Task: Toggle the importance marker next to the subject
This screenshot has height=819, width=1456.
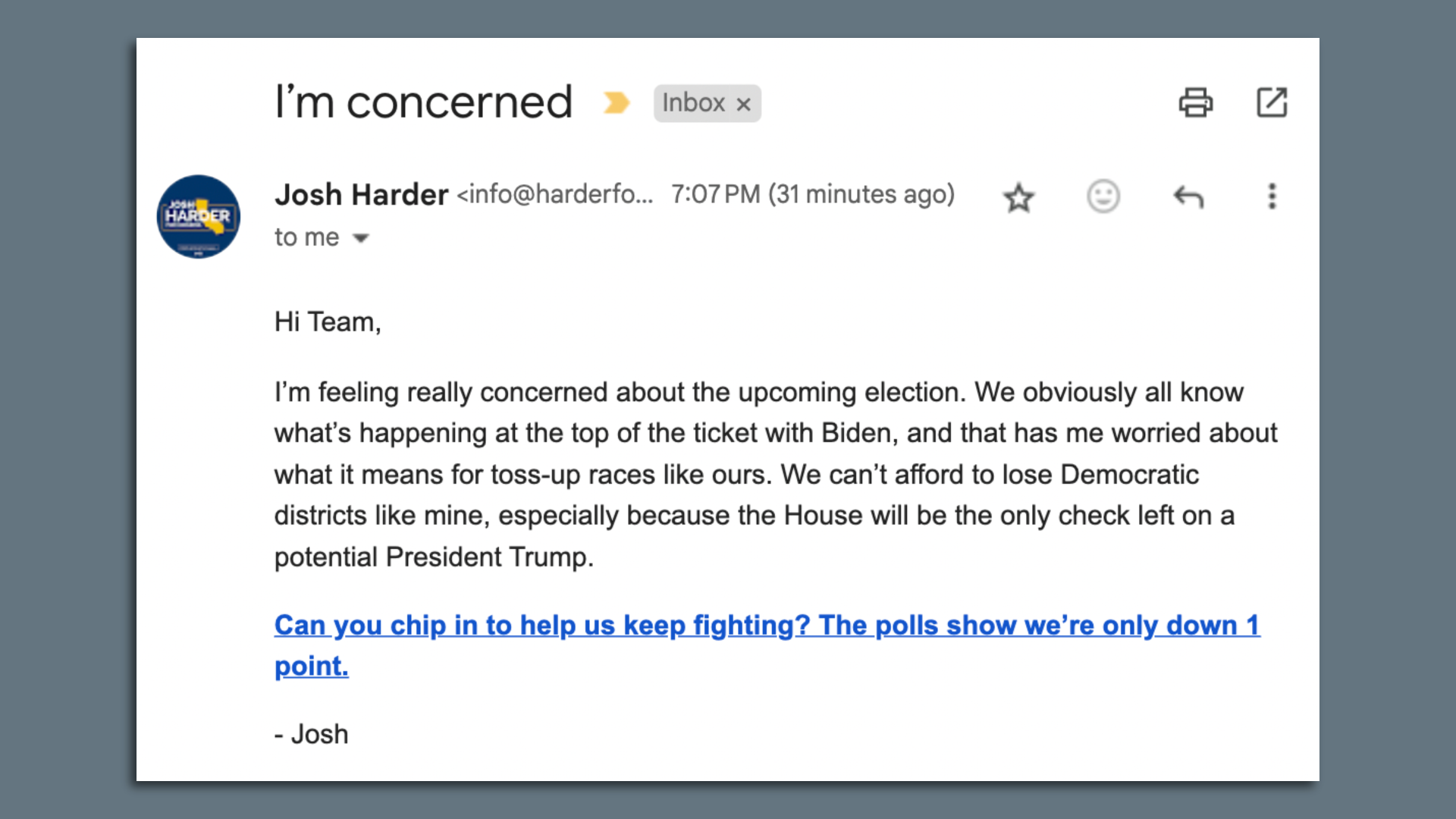Action: point(618,101)
